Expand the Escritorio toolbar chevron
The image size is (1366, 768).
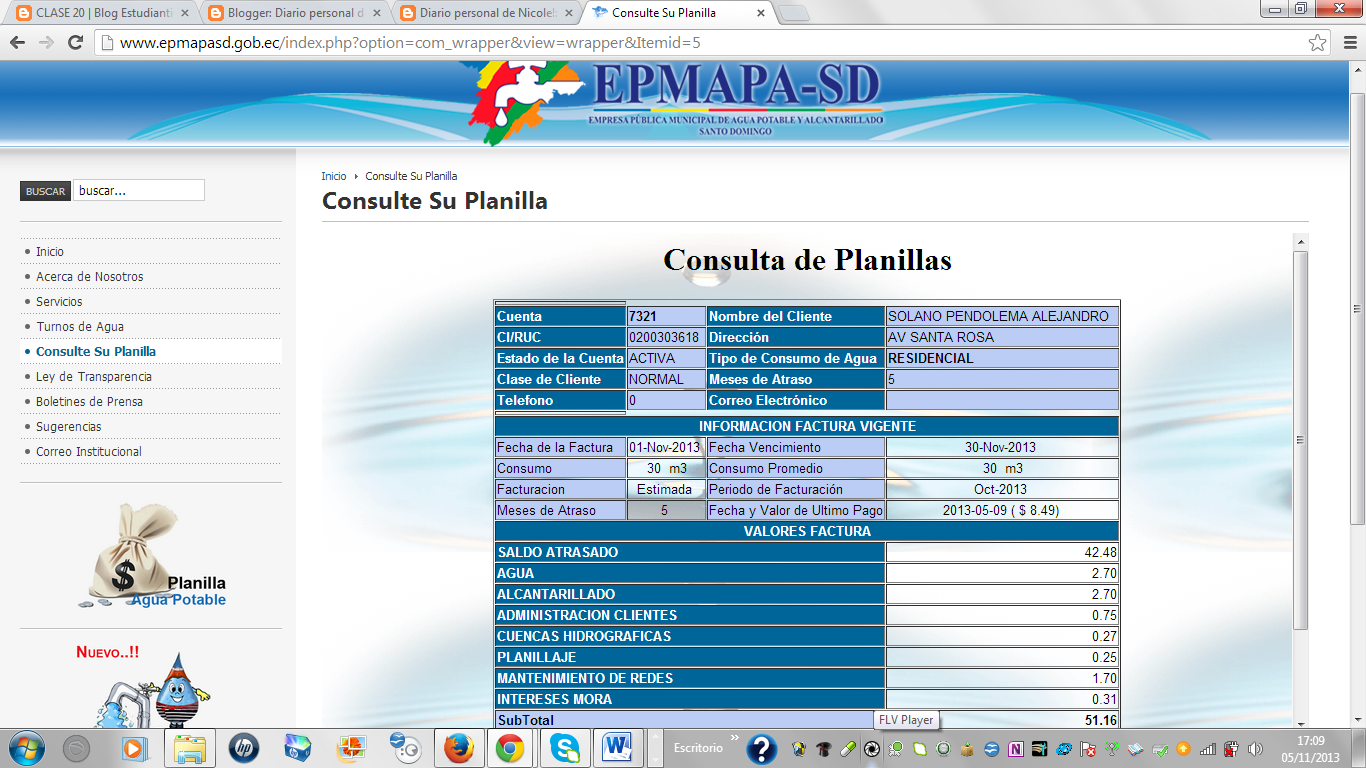(734, 739)
